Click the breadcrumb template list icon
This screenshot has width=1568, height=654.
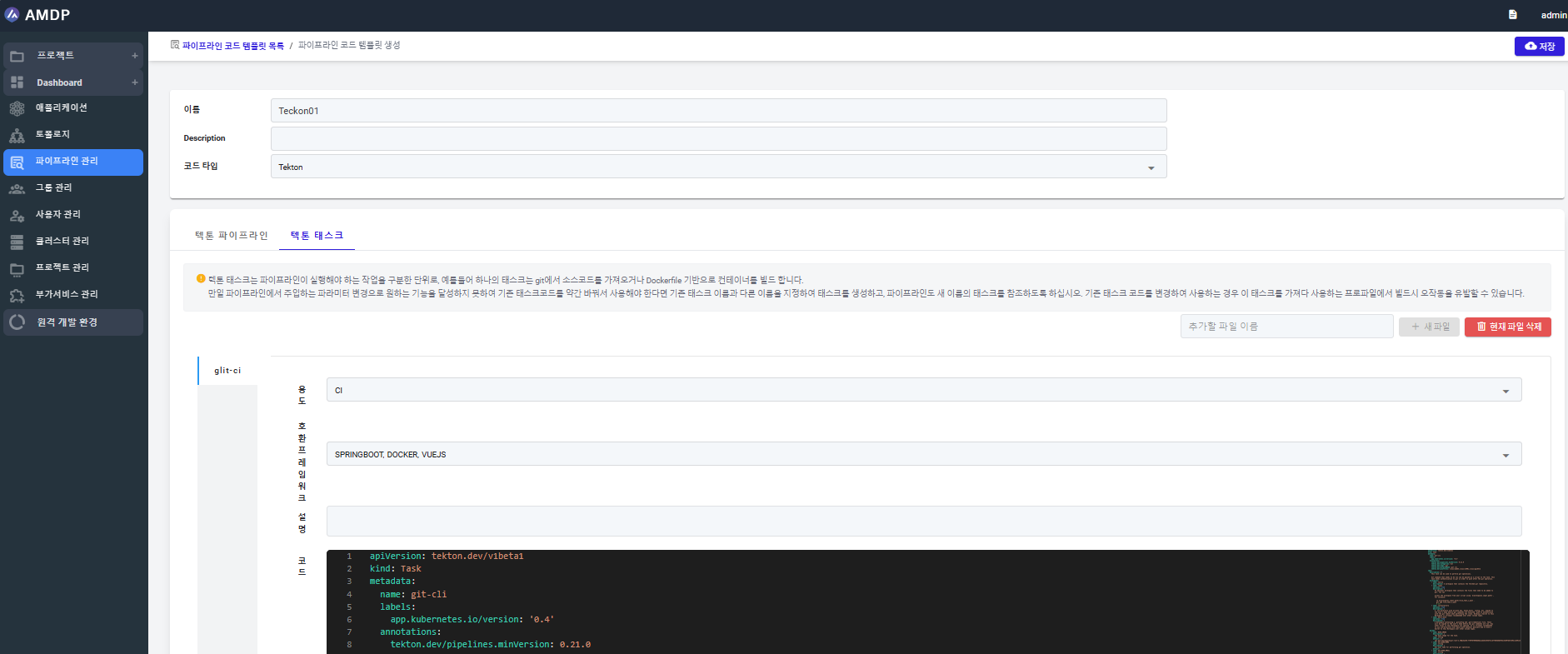[175, 45]
